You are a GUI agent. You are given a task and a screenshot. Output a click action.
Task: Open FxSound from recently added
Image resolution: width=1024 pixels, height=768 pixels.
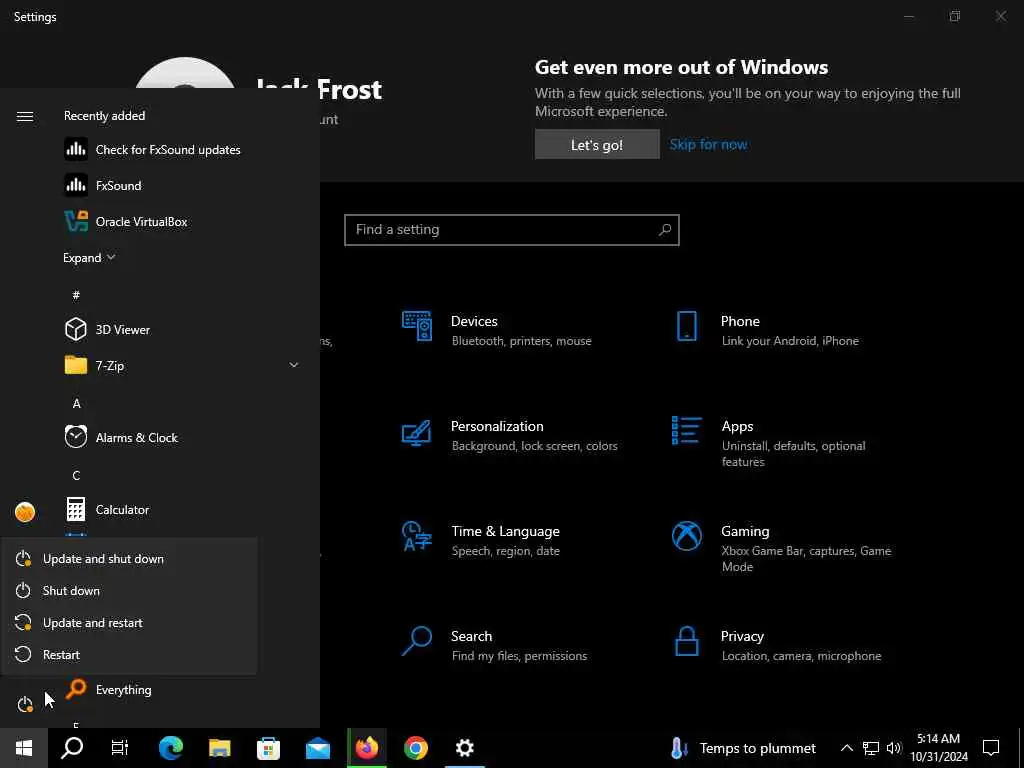[x=118, y=185]
